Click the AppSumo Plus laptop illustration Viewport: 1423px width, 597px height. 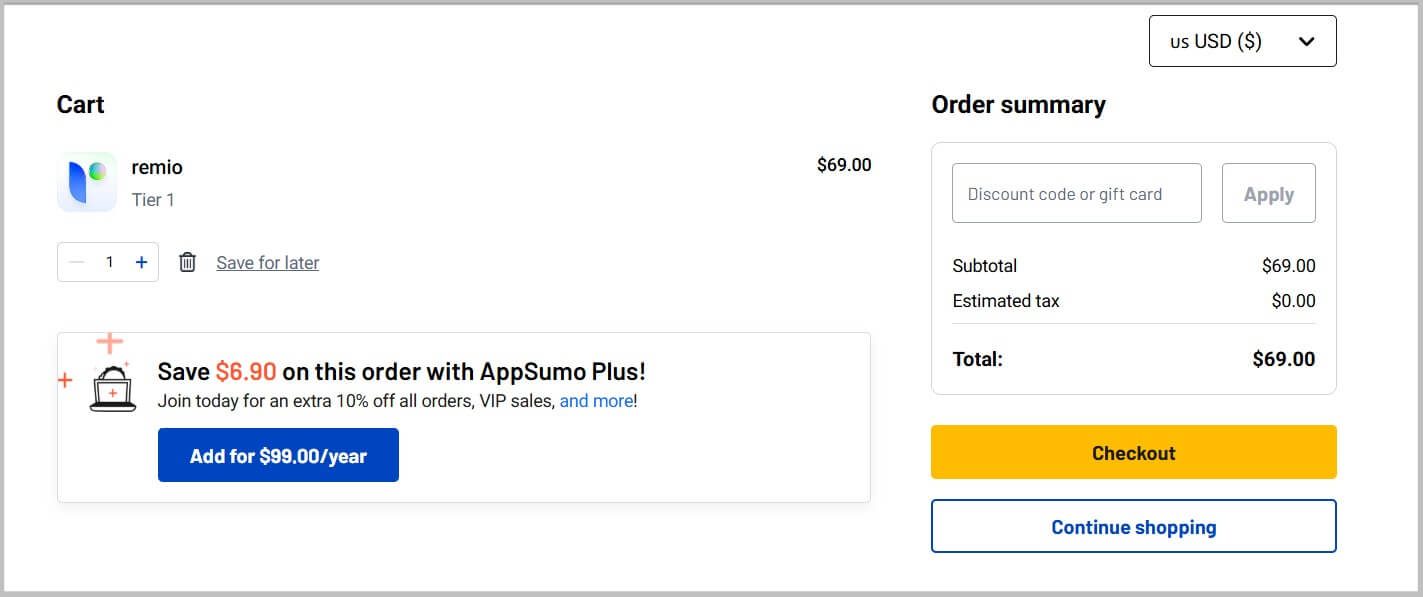112,388
